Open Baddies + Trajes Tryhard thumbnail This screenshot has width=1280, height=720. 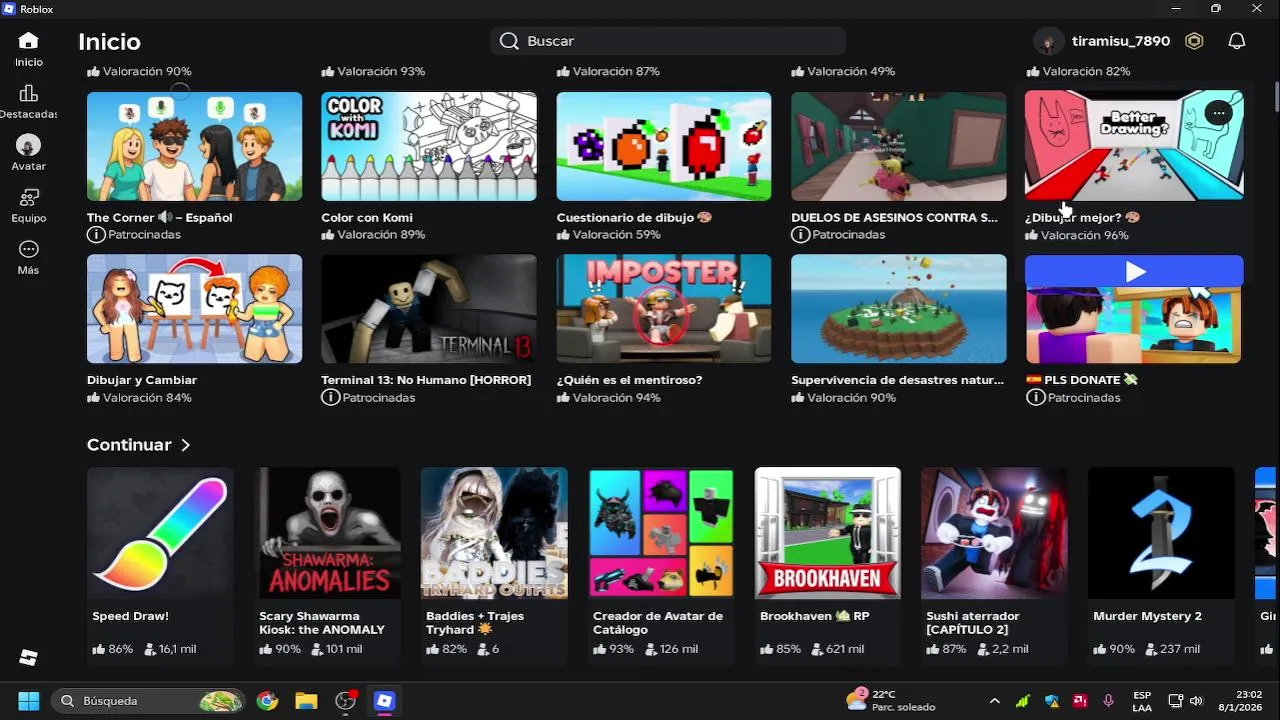click(494, 533)
